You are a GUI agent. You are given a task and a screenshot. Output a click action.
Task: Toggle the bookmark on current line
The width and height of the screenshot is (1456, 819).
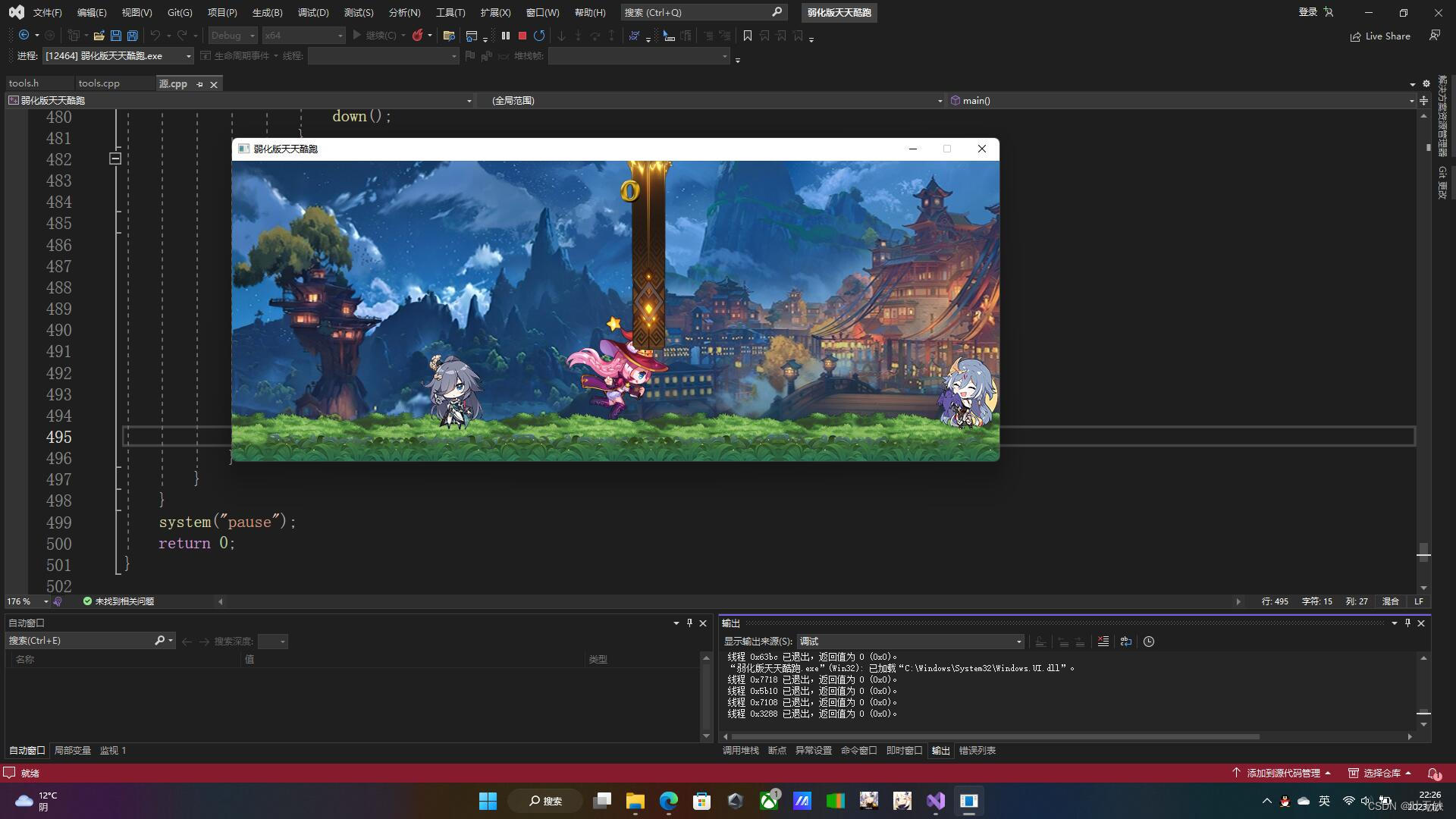pyautogui.click(x=748, y=36)
